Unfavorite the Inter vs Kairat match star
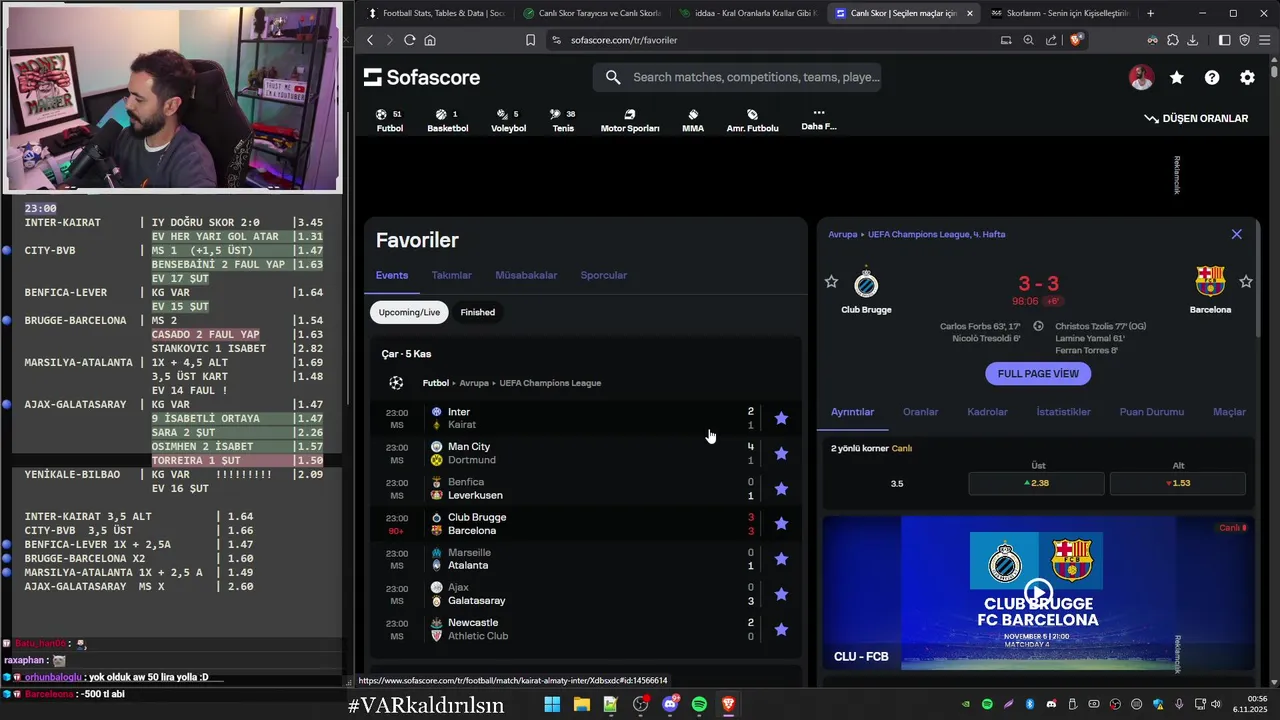1280x720 pixels. click(781, 418)
